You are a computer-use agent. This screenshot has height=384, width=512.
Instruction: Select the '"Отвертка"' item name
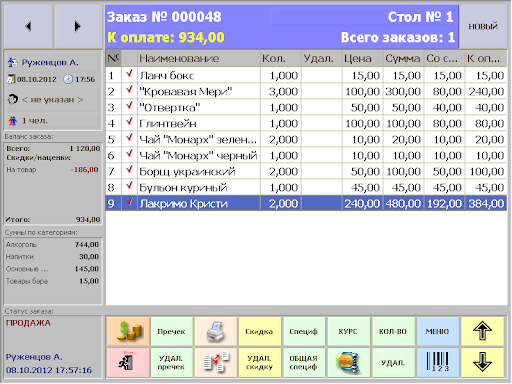pyautogui.click(x=170, y=108)
